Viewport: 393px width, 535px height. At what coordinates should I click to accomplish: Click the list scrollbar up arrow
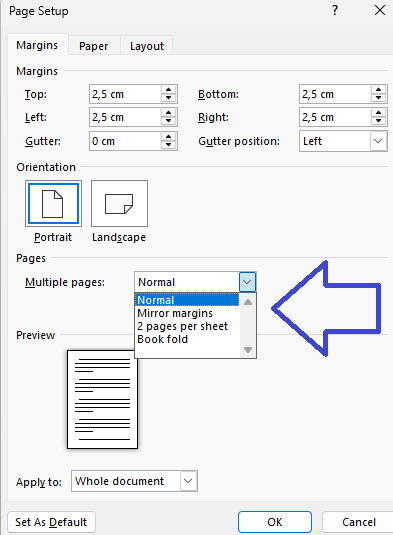pyautogui.click(x=248, y=302)
